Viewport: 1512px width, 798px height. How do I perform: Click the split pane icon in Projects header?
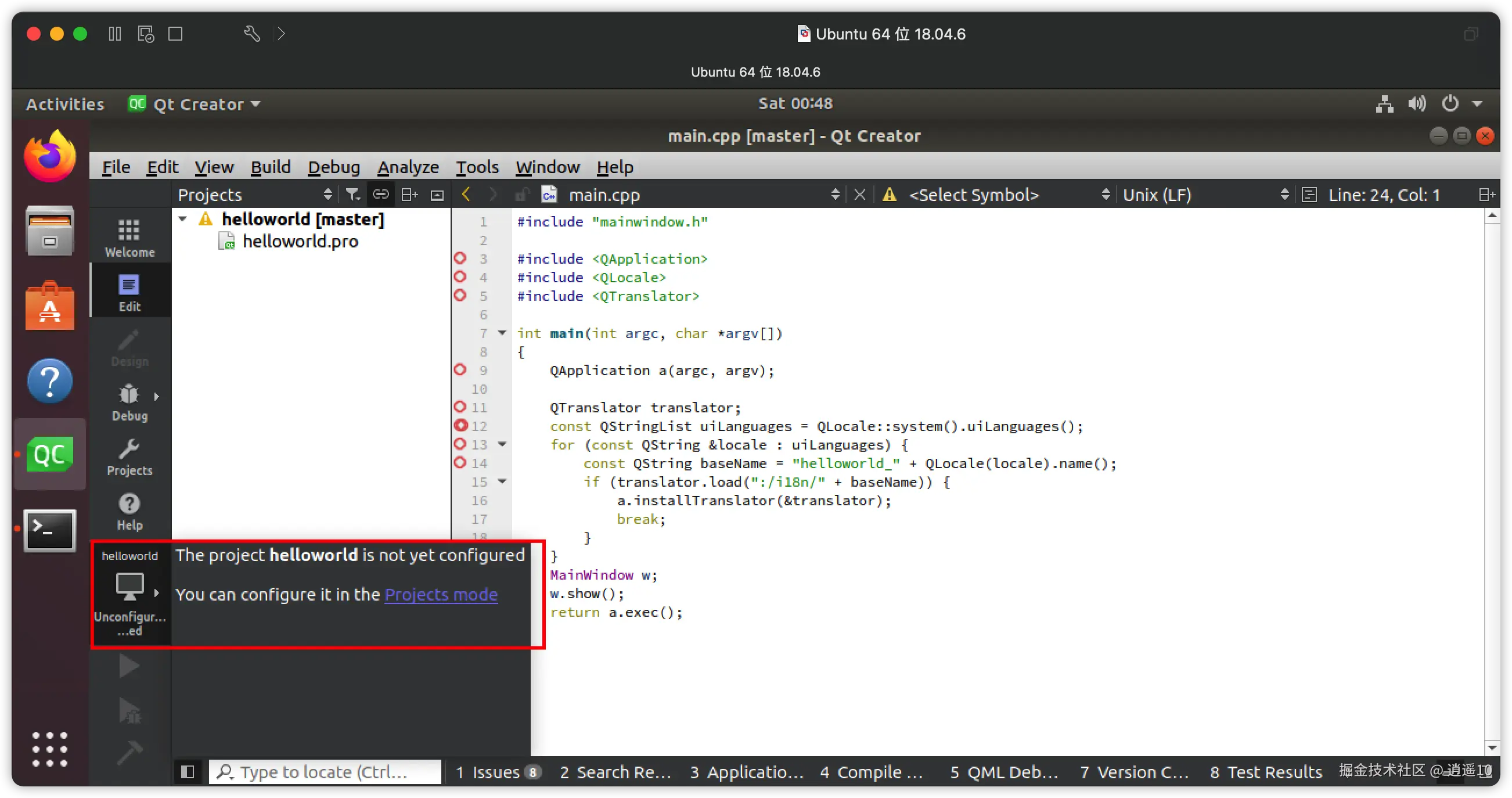[x=409, y=195]
